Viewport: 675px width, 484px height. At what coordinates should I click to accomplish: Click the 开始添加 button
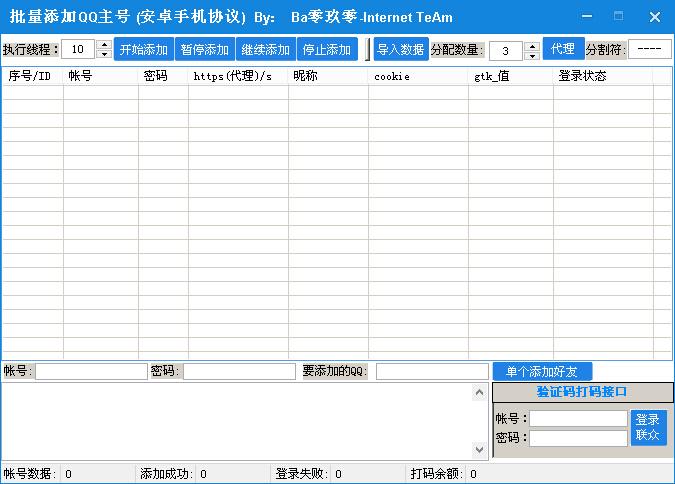coord(144,49)
